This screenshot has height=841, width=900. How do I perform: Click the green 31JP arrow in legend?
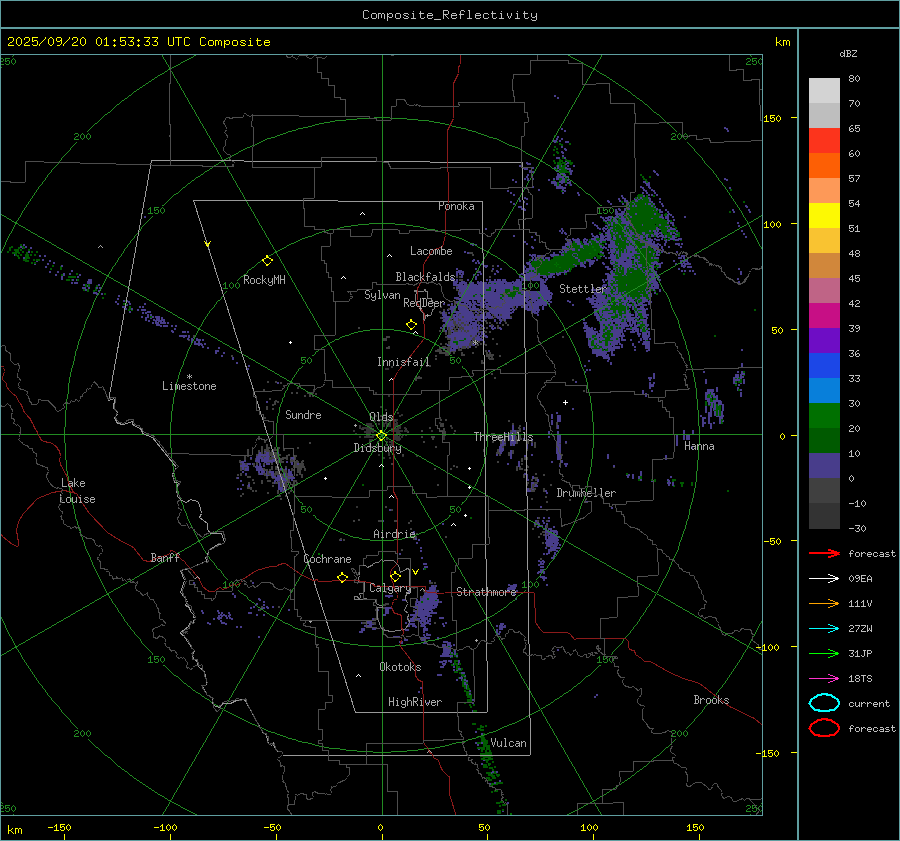pyautogui.click(x=824, y=653)
